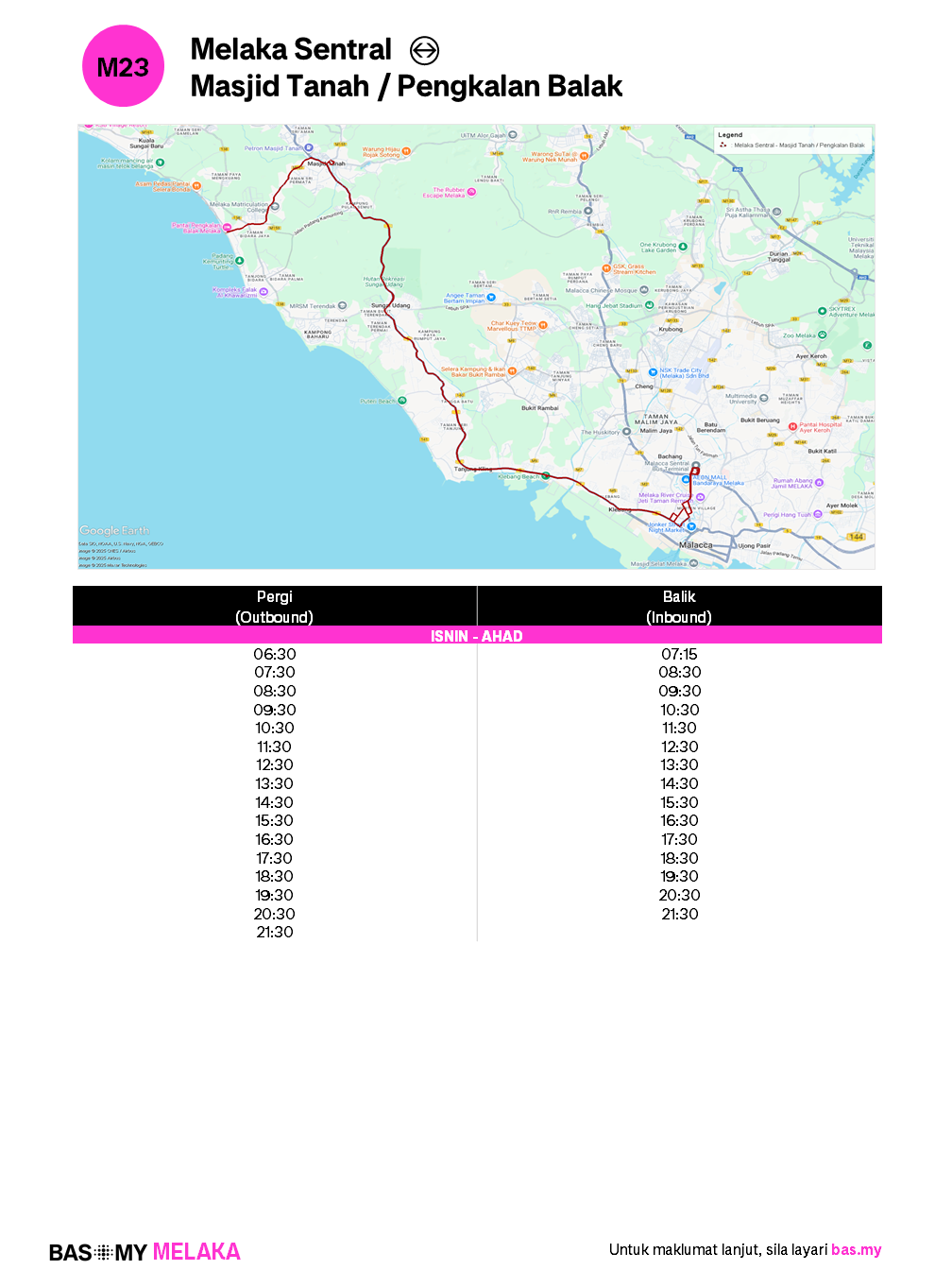The height and width of the screenshot is (1270, 952).
Task: Click the Pantai Hospital Ayer Keroh marker
Action: pyautogui.click(x=792, y=427)
